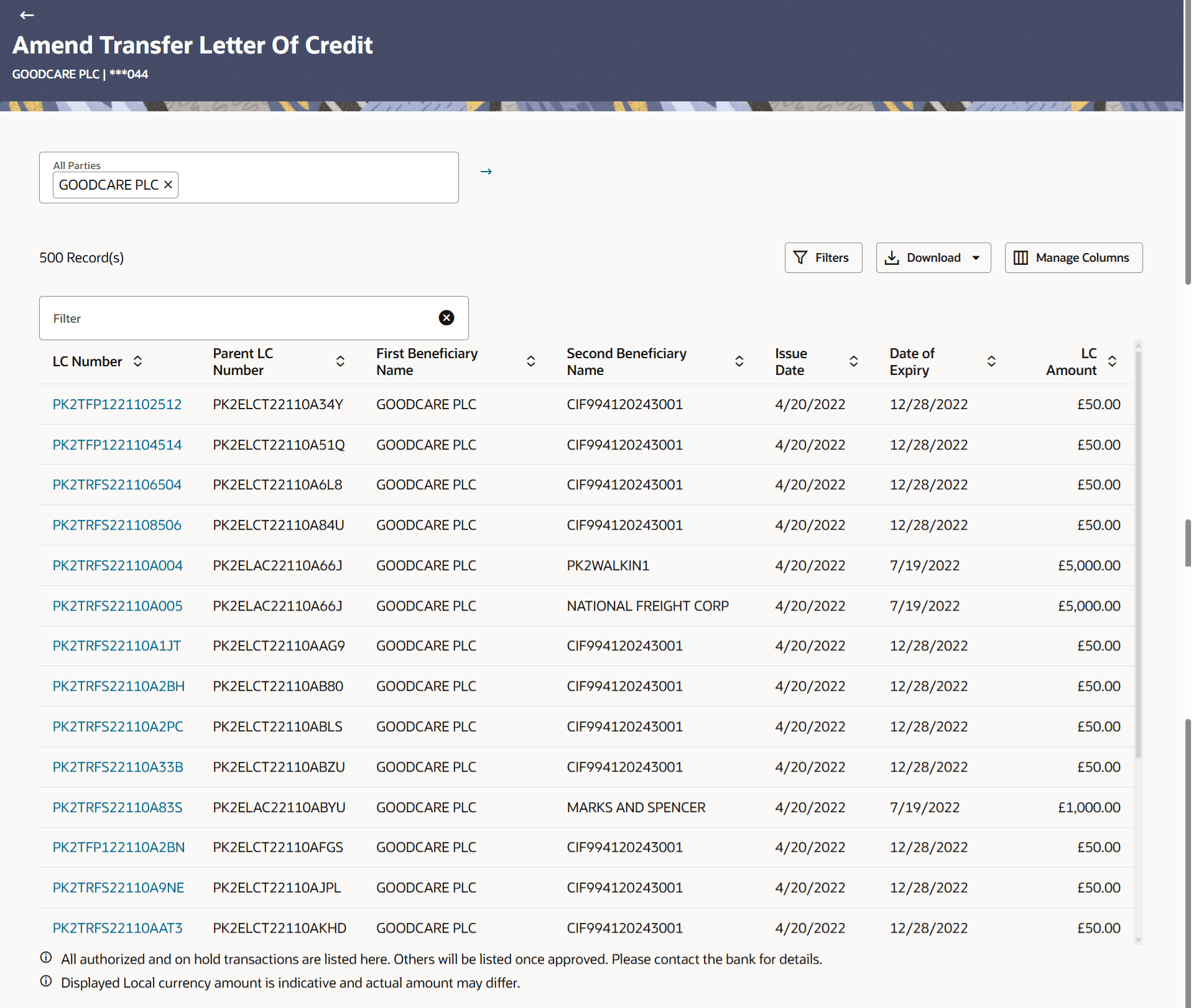
Task: Click the arrow next to All Parties
Action: coord(486,172)
